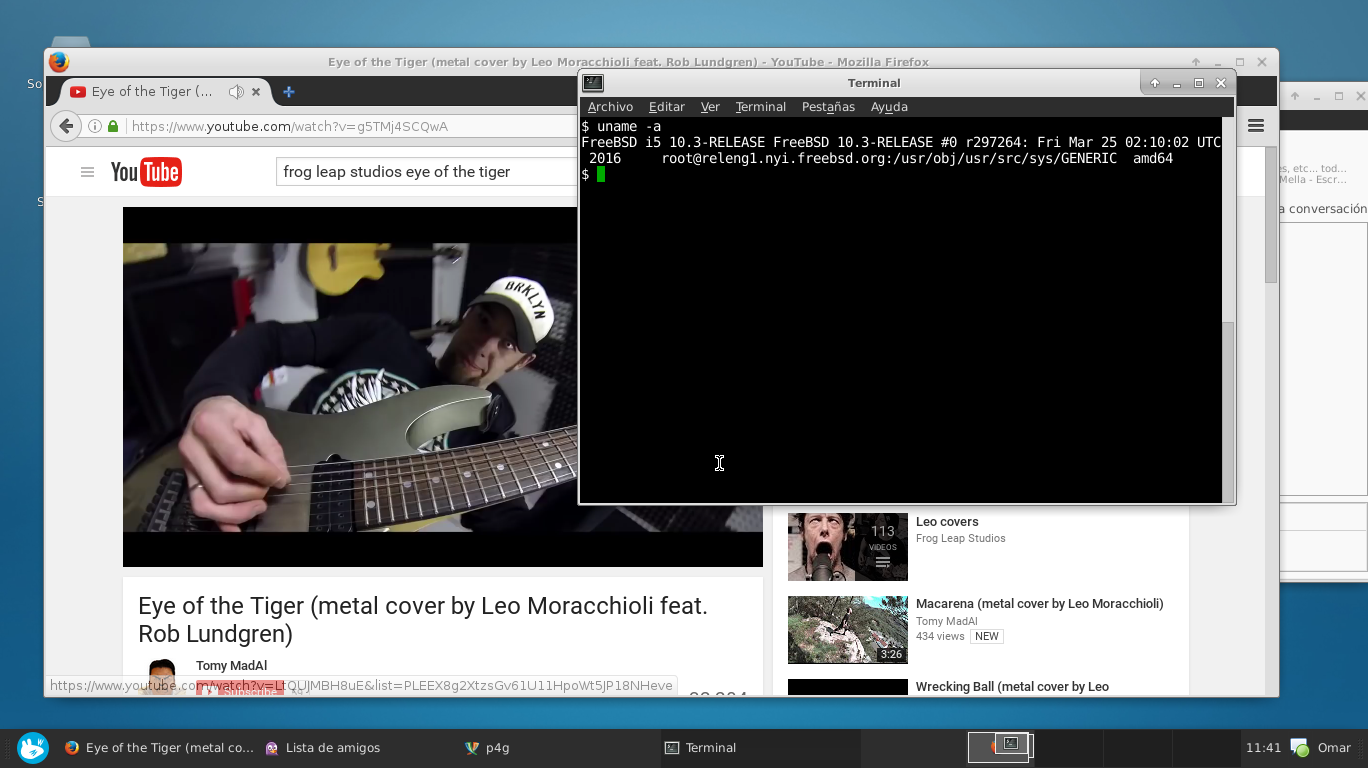
Task: Open the Terminal menu in the menu bar
Action: click(761, 107)
